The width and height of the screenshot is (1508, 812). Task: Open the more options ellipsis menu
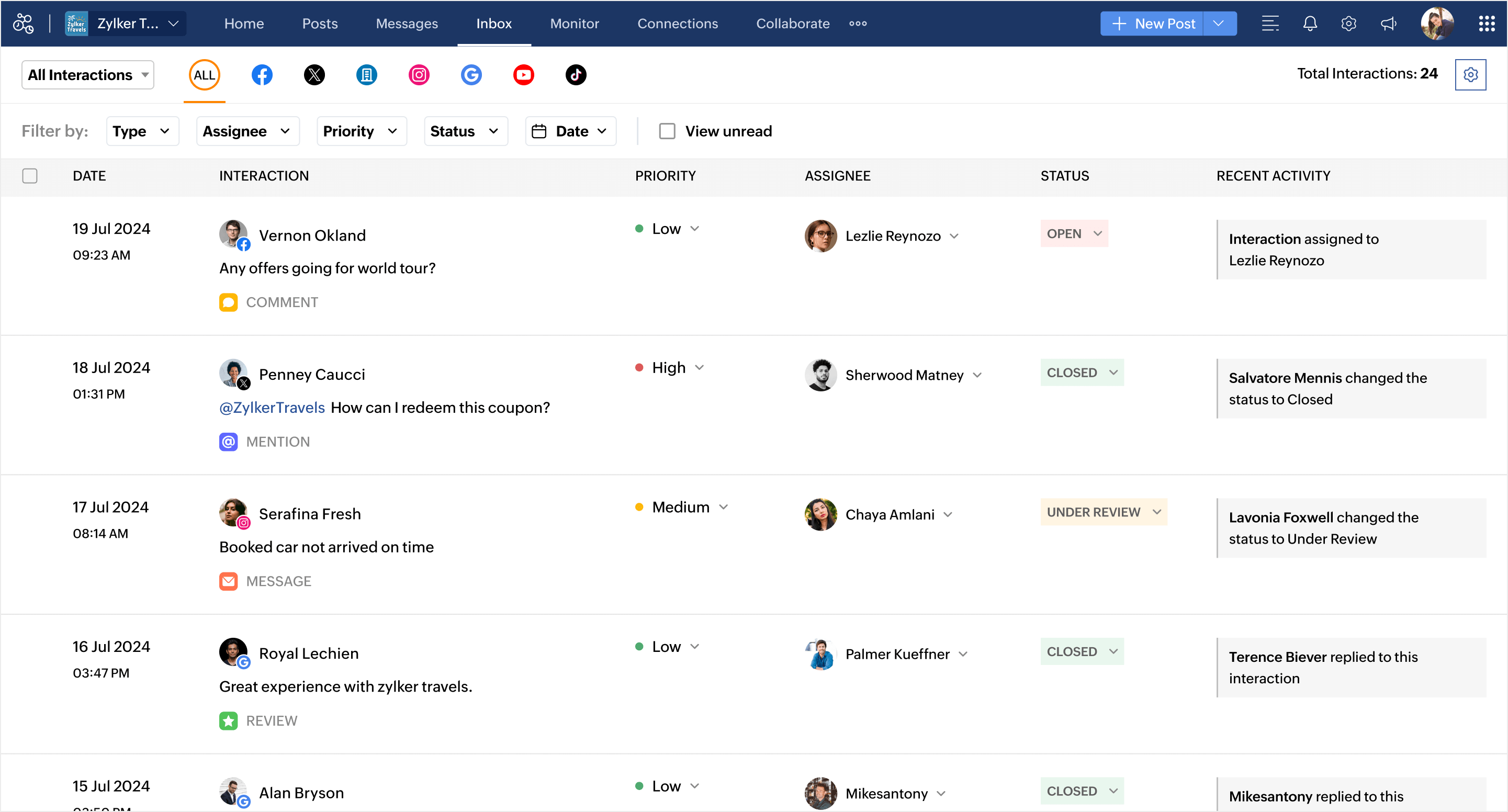coord(857,24)
